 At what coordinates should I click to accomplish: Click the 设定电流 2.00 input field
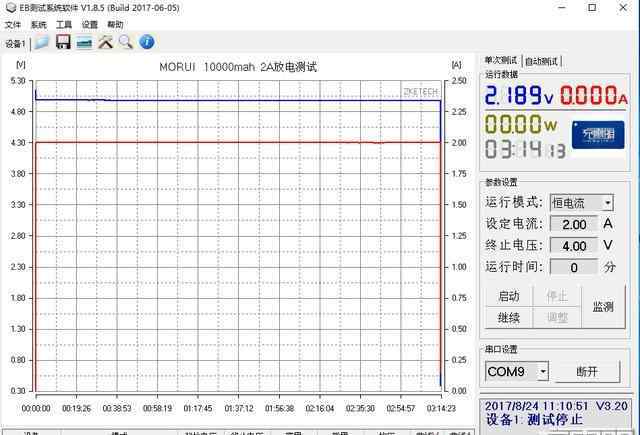point(574,224)
